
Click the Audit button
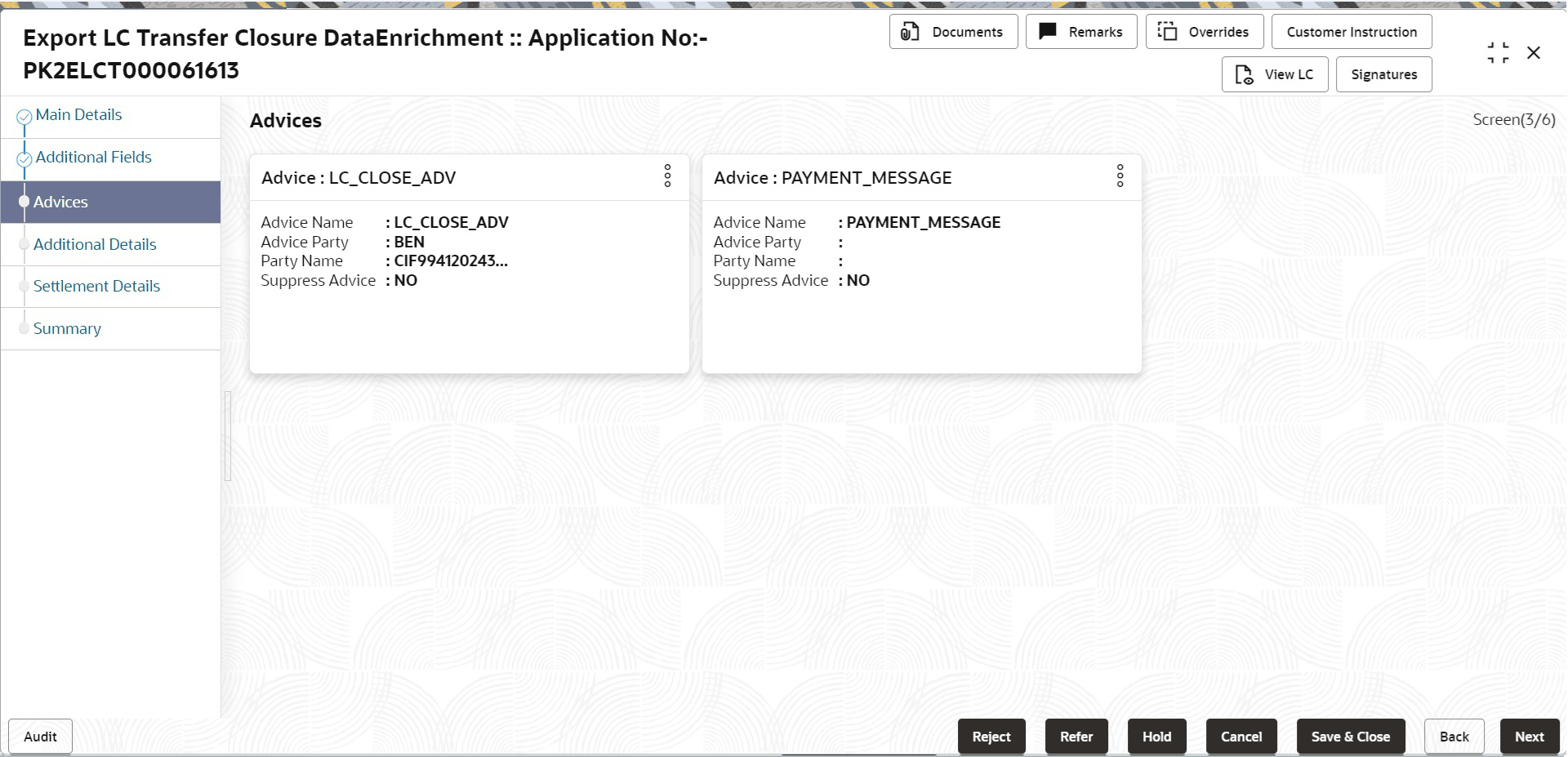[x=40, y=737]
